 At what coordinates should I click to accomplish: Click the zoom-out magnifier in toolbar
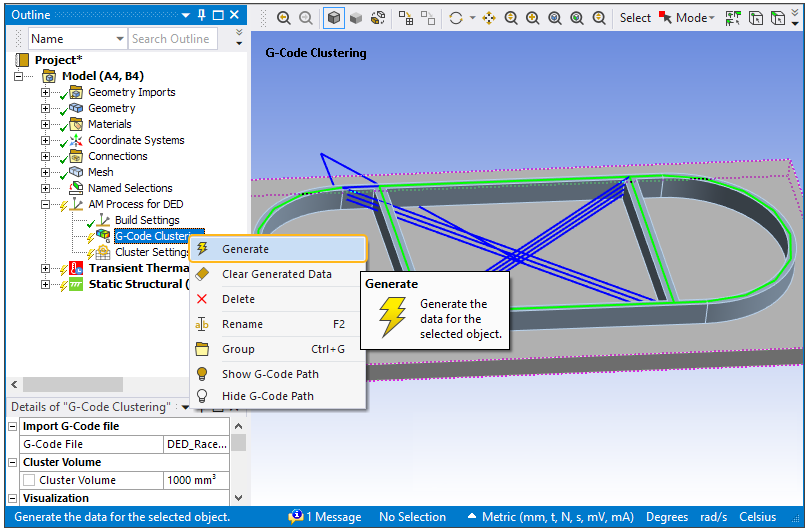click(x=511, y=18)
